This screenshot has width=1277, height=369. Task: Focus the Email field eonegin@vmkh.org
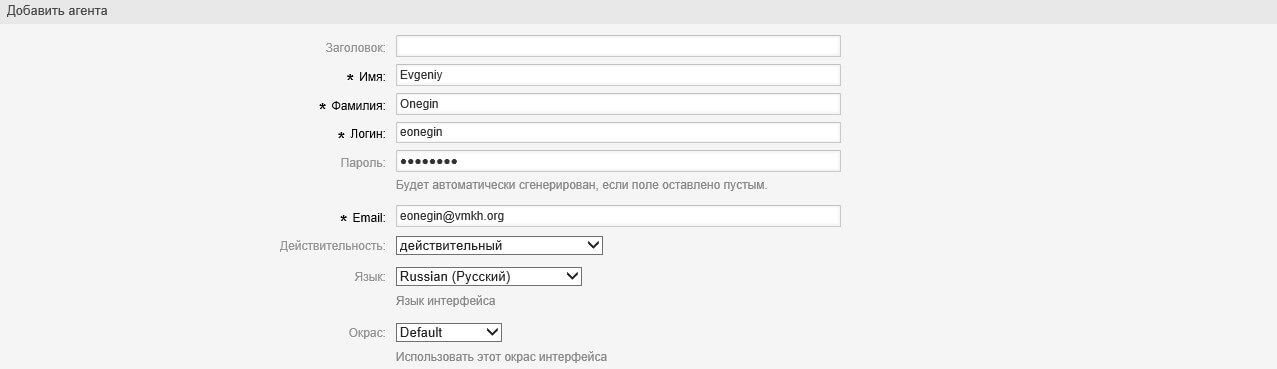click(618, 216)
